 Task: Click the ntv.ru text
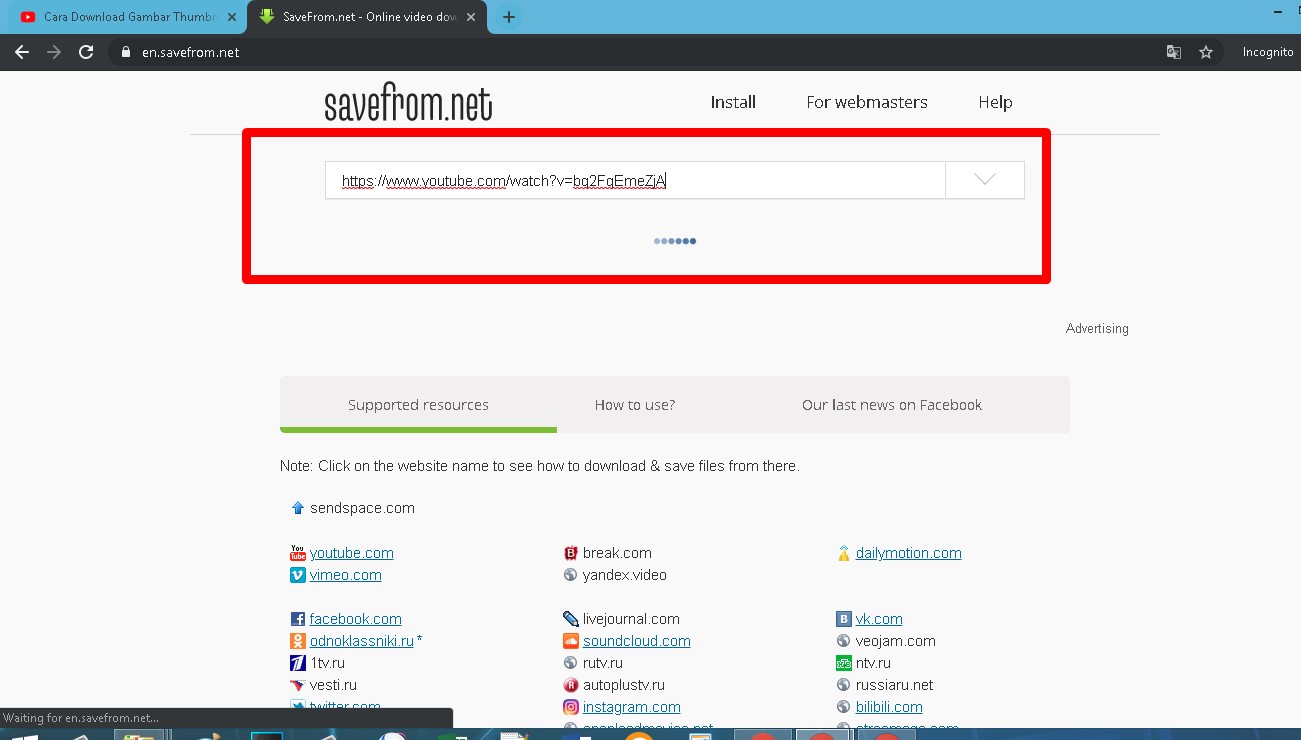point(873,663)
